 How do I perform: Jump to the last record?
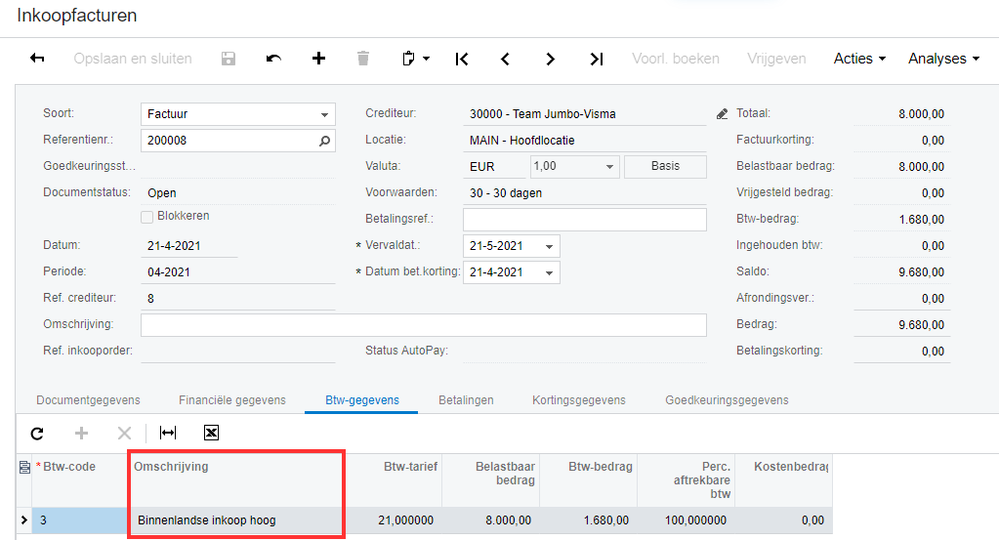[596, 59]
